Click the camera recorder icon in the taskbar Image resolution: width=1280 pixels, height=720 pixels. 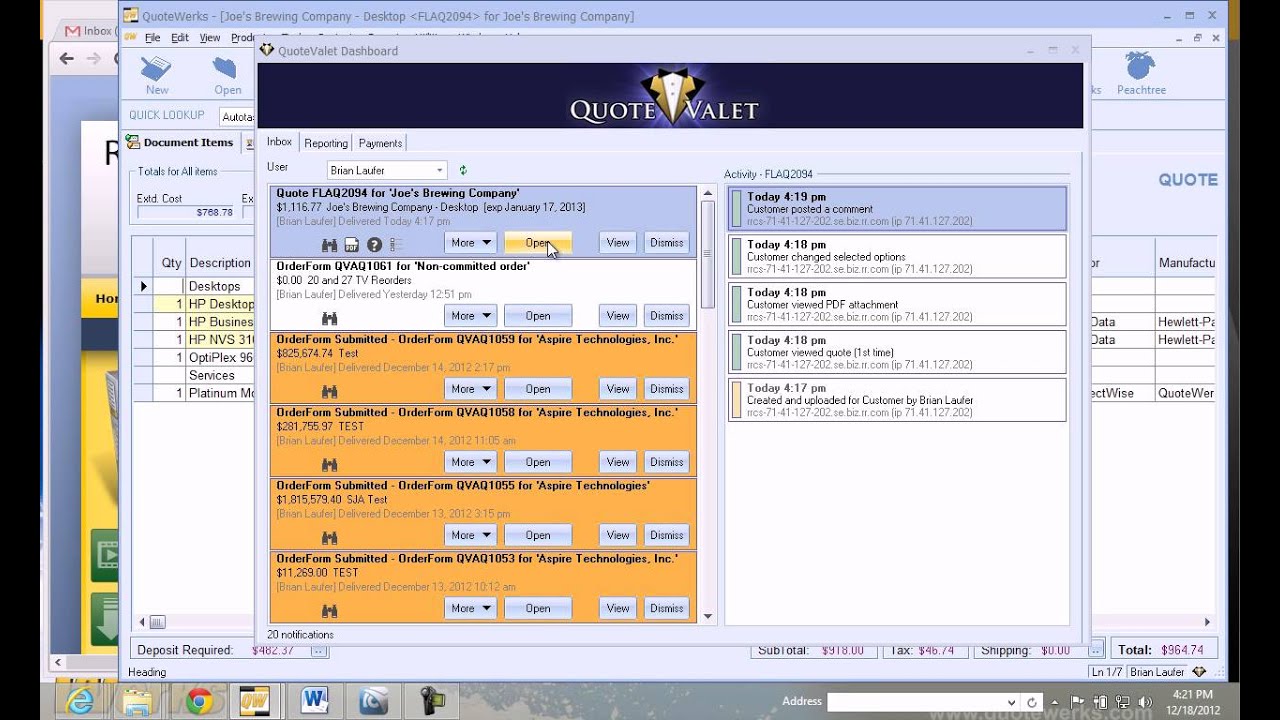(x=434, y=701)
